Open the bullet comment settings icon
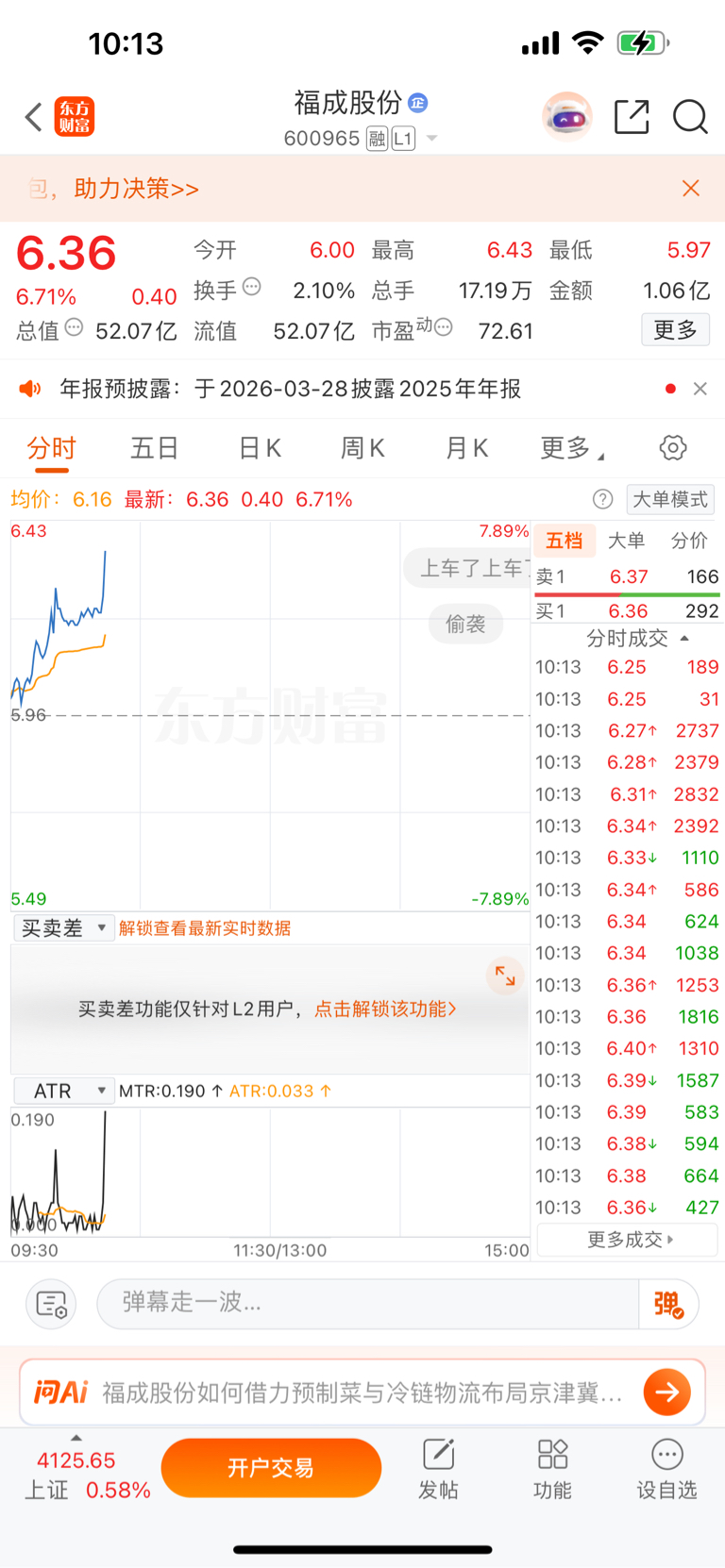The height and width of the screenshot is (1568, 725). click(x=51, y=1304)
